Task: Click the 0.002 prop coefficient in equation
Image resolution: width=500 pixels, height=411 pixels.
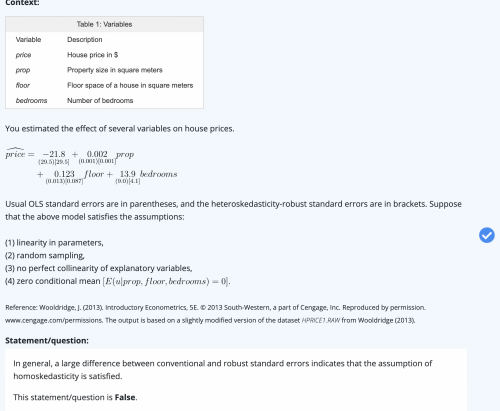Action: 97,154
